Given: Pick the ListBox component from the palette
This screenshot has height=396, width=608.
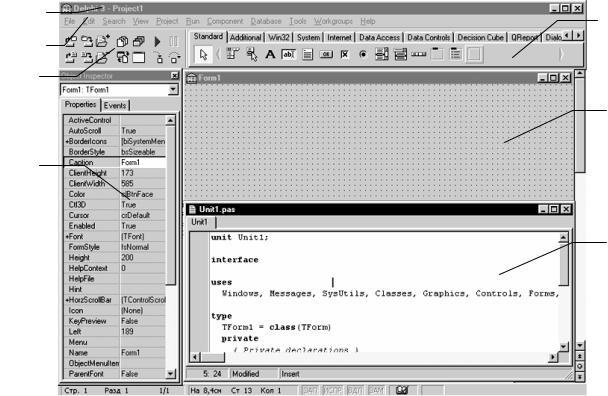Looking at the screenshot, I should click(382, 54).
